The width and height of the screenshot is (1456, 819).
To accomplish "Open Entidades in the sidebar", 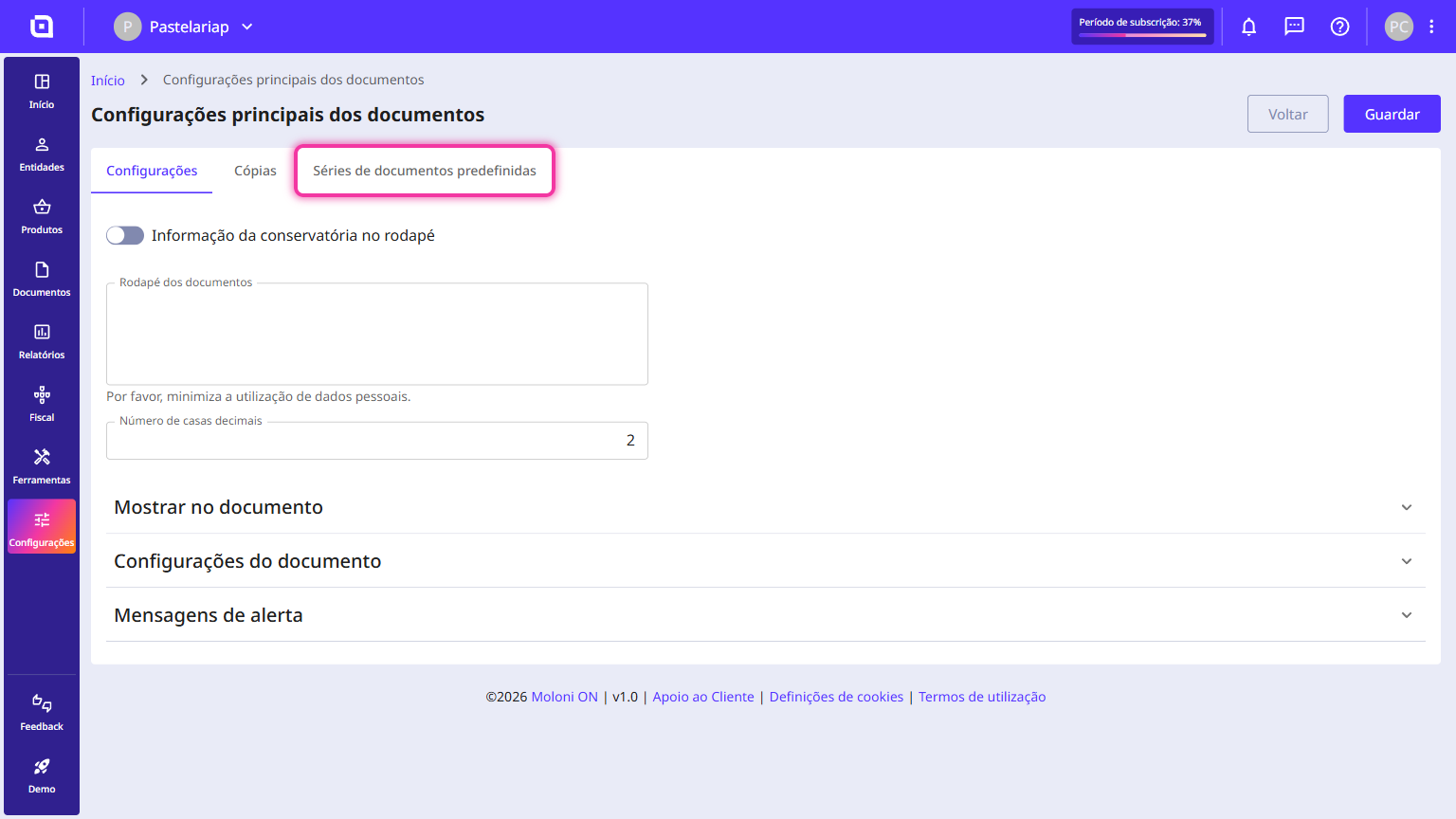I will 42,154.
